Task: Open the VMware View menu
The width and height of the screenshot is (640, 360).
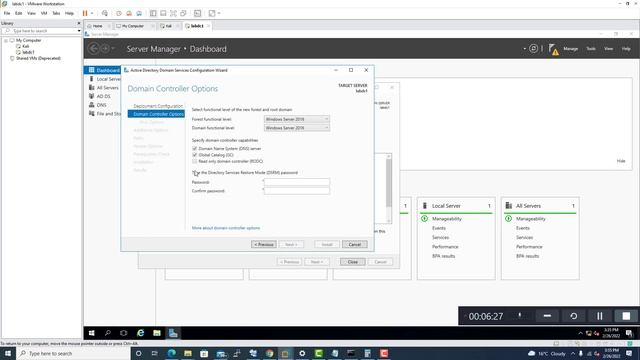Action: pos(31,13)
